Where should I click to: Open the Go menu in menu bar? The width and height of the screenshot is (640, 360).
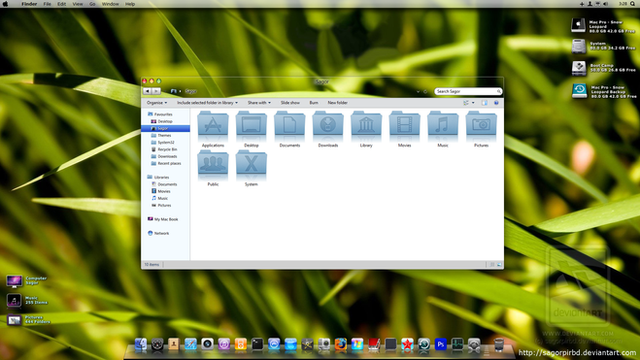(x=92, y=4)
